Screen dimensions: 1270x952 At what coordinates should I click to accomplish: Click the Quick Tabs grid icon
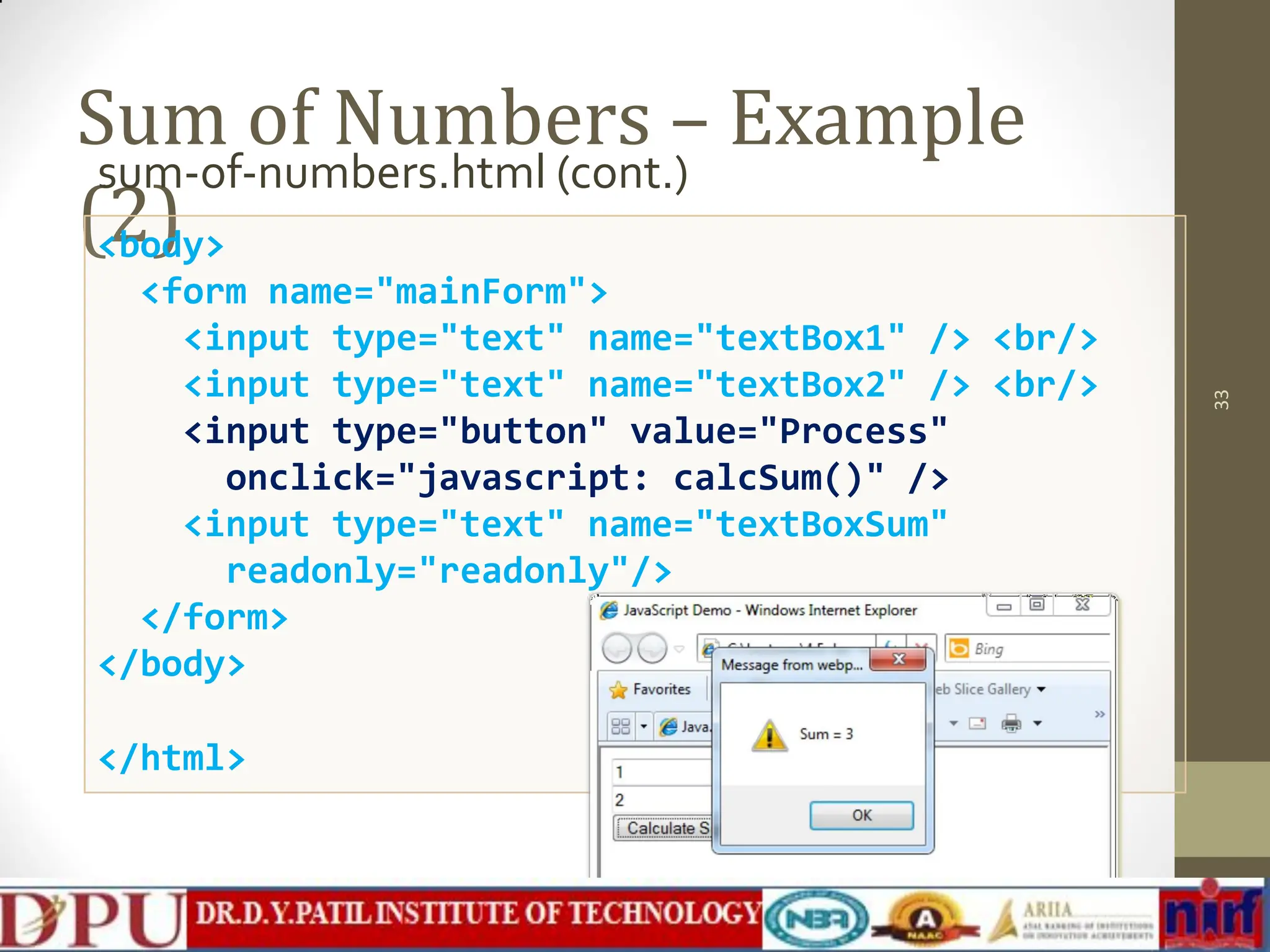click(x=620, y=726)
